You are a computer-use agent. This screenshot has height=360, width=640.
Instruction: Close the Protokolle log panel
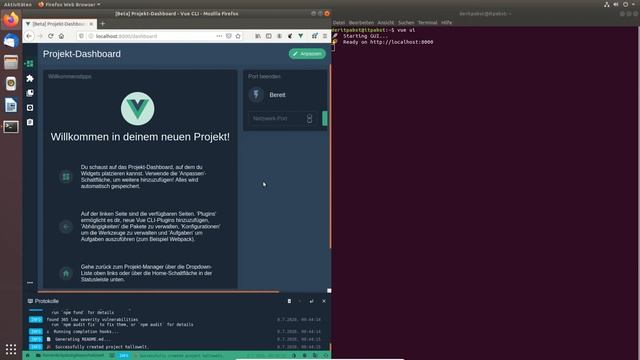[324, 301]
